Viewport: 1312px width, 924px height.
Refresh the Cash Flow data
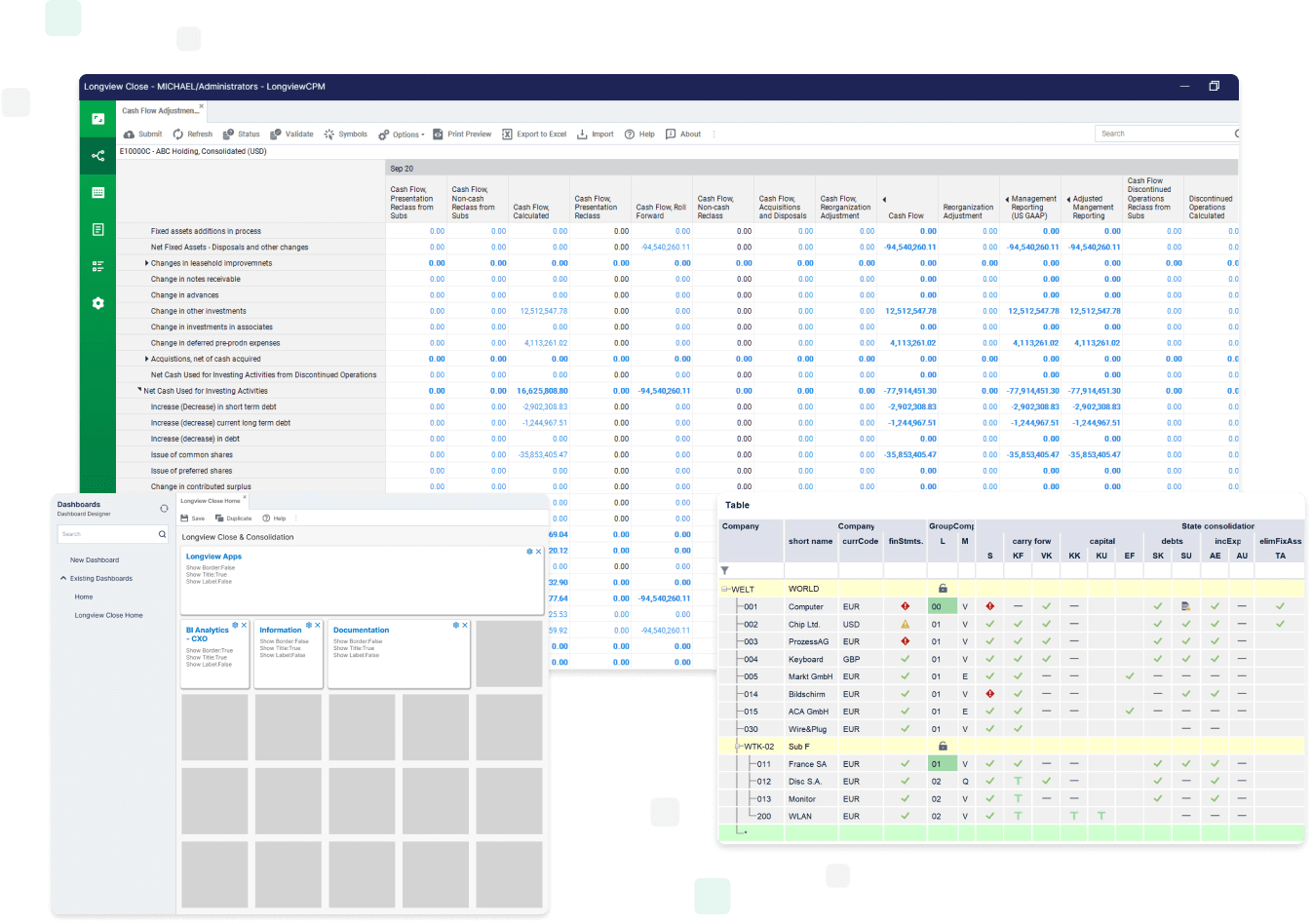coord(178,135)
